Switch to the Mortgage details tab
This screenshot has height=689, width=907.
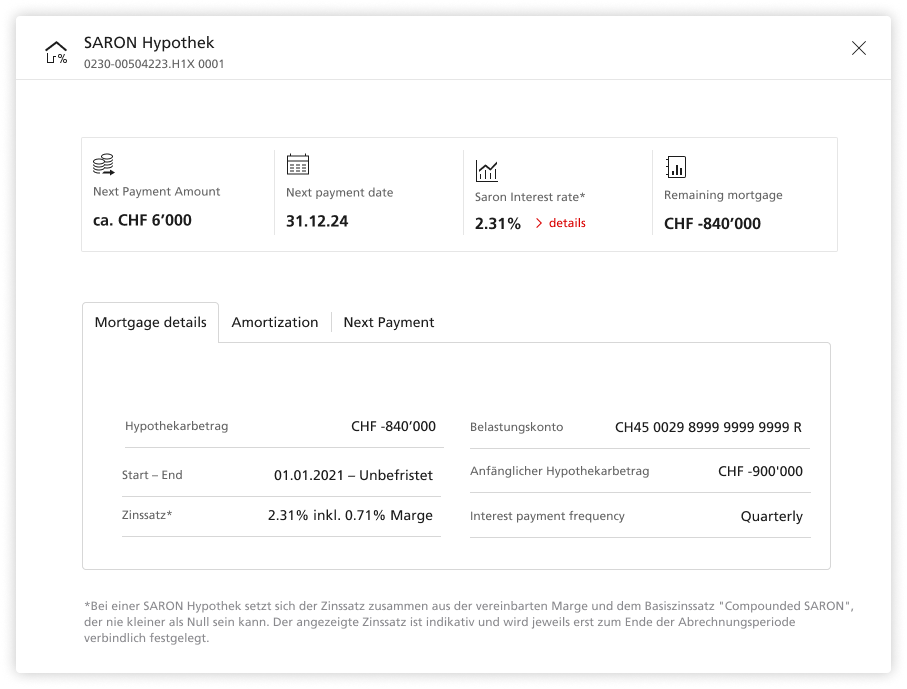[x=150, y=322]
